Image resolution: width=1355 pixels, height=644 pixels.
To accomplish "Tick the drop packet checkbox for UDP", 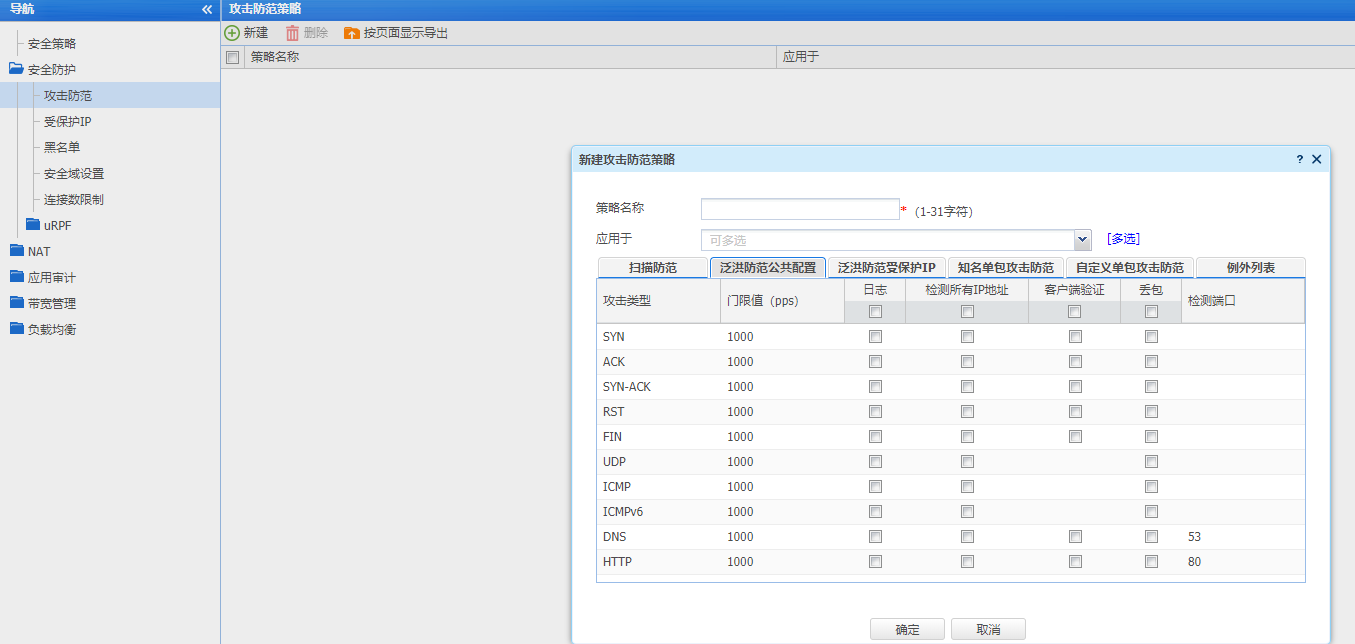I will tap(1151, 462).
